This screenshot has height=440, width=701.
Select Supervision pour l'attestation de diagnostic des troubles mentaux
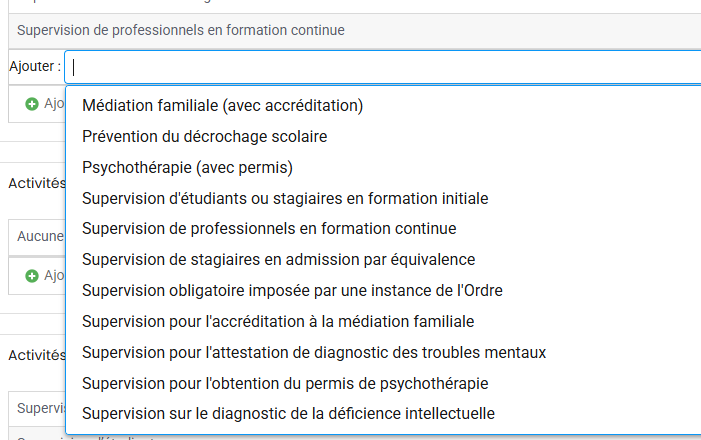[314, 352]
